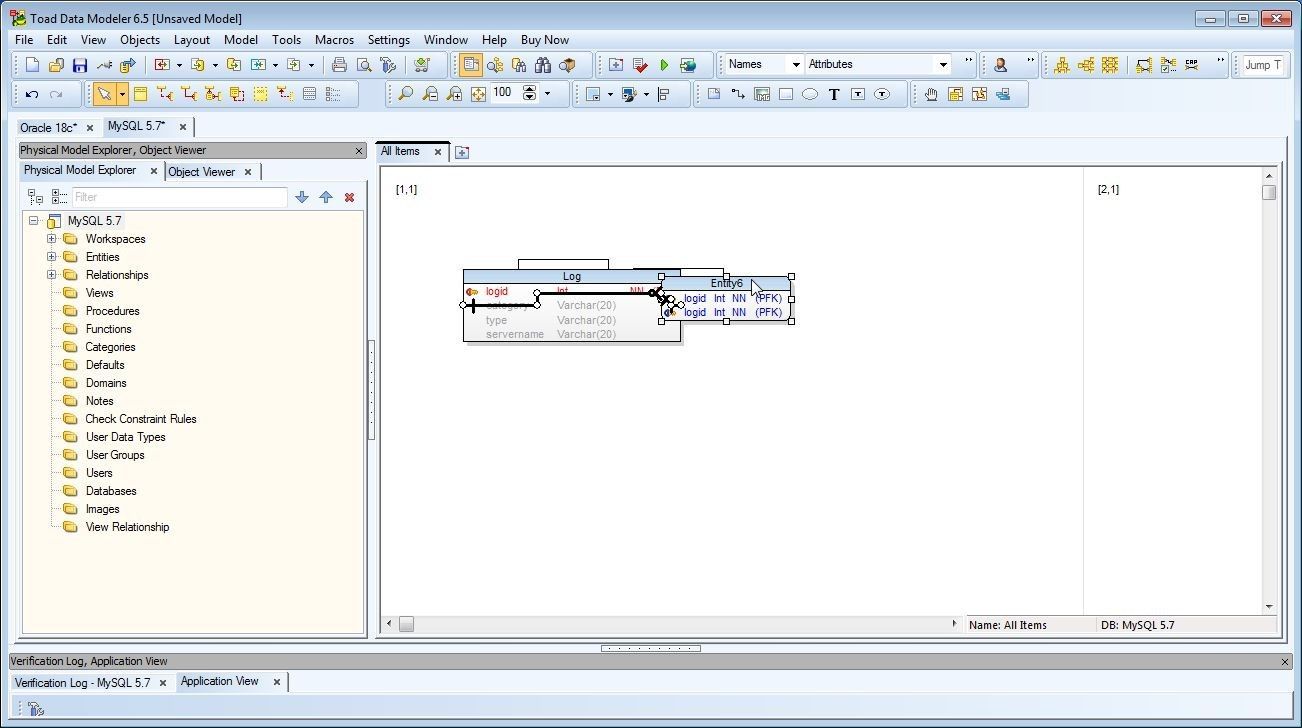
Task: Click blue down arrow in explorer filter
Action: pos(302,197)
